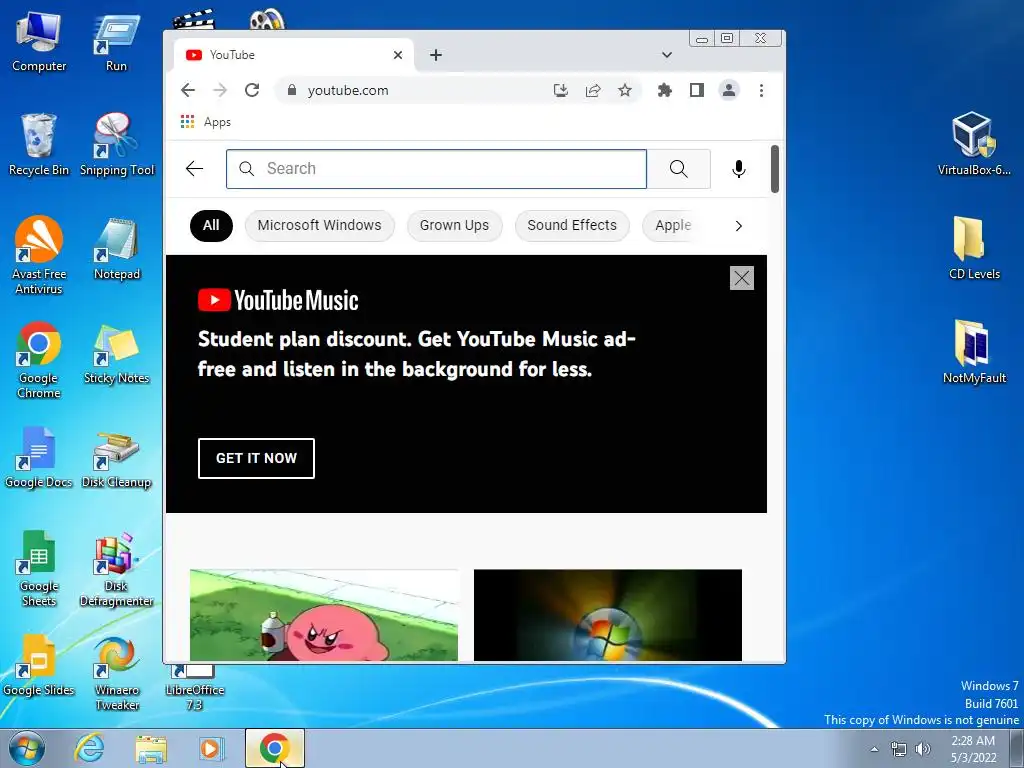The height and width of the screenshot is (768, 1024).
Task: Select Disk Defragmenter shortcut
Action: (117, 568)
